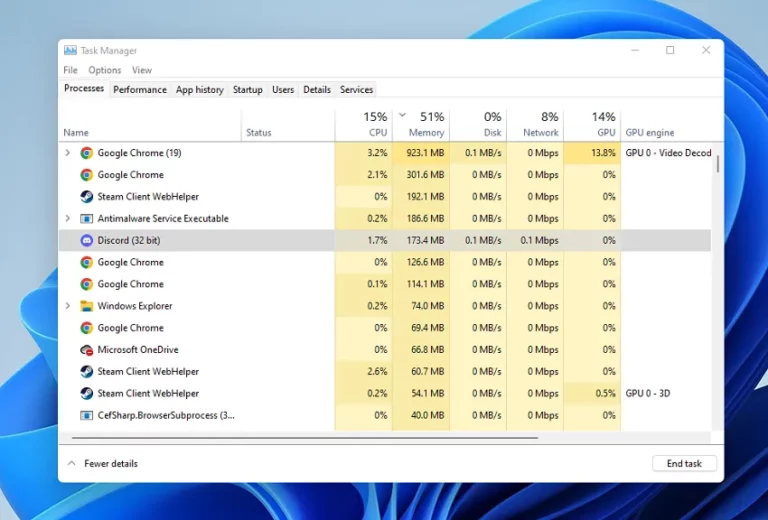Open the Startup tab

pos(247,90)
